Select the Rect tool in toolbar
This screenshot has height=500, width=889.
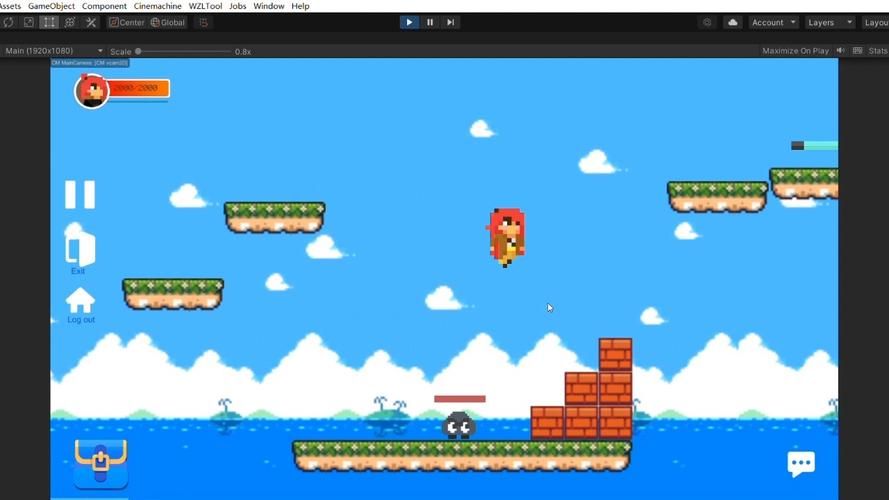(x=49, y=22)
